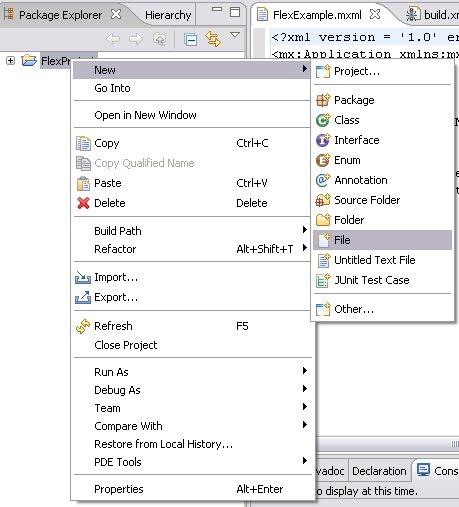Maximize the Package Explorer view
This screenshot has width=459, height=507.
pos(235,12)
